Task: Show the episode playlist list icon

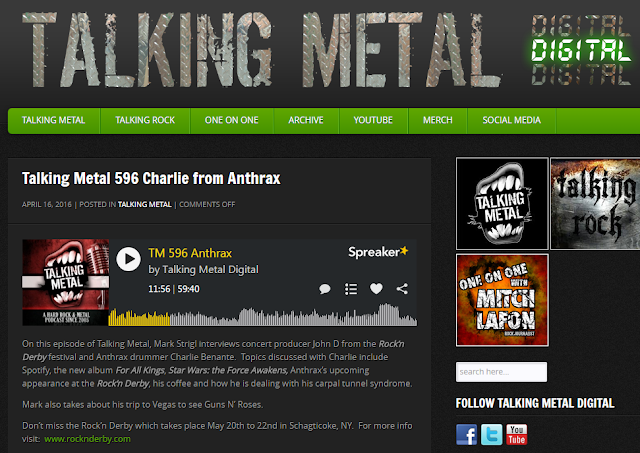Action: coord(351,289)
